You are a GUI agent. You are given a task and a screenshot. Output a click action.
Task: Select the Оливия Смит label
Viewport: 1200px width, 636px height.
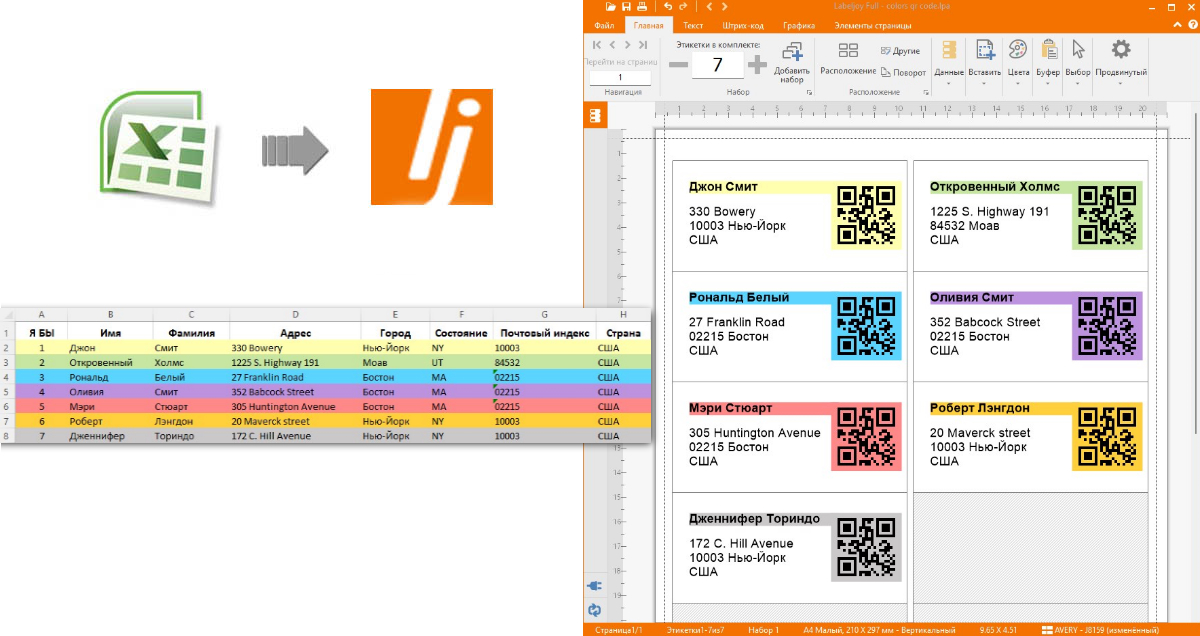[x=1031, y=326]
